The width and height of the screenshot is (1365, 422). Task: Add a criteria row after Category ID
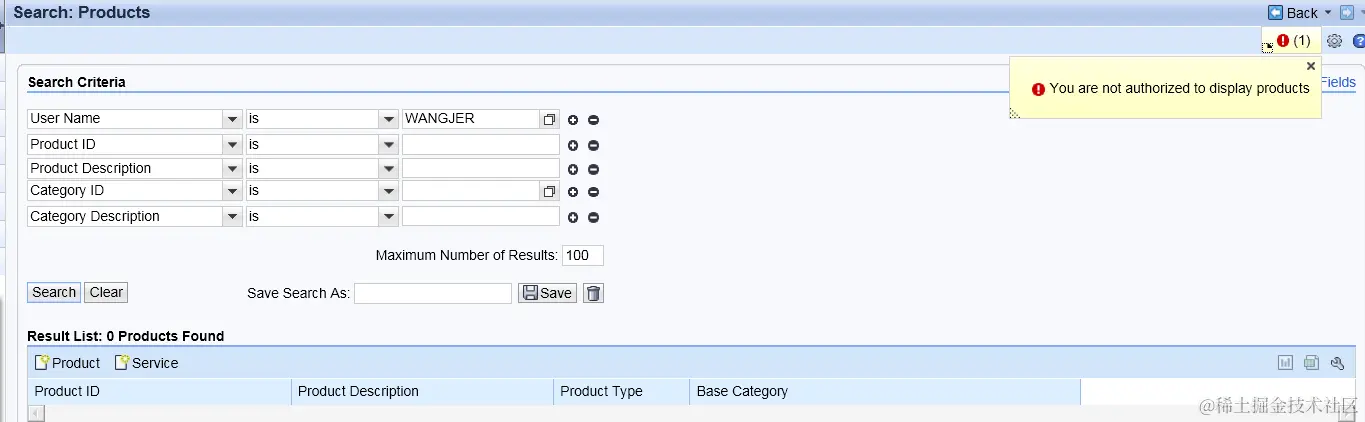[573, 192]
